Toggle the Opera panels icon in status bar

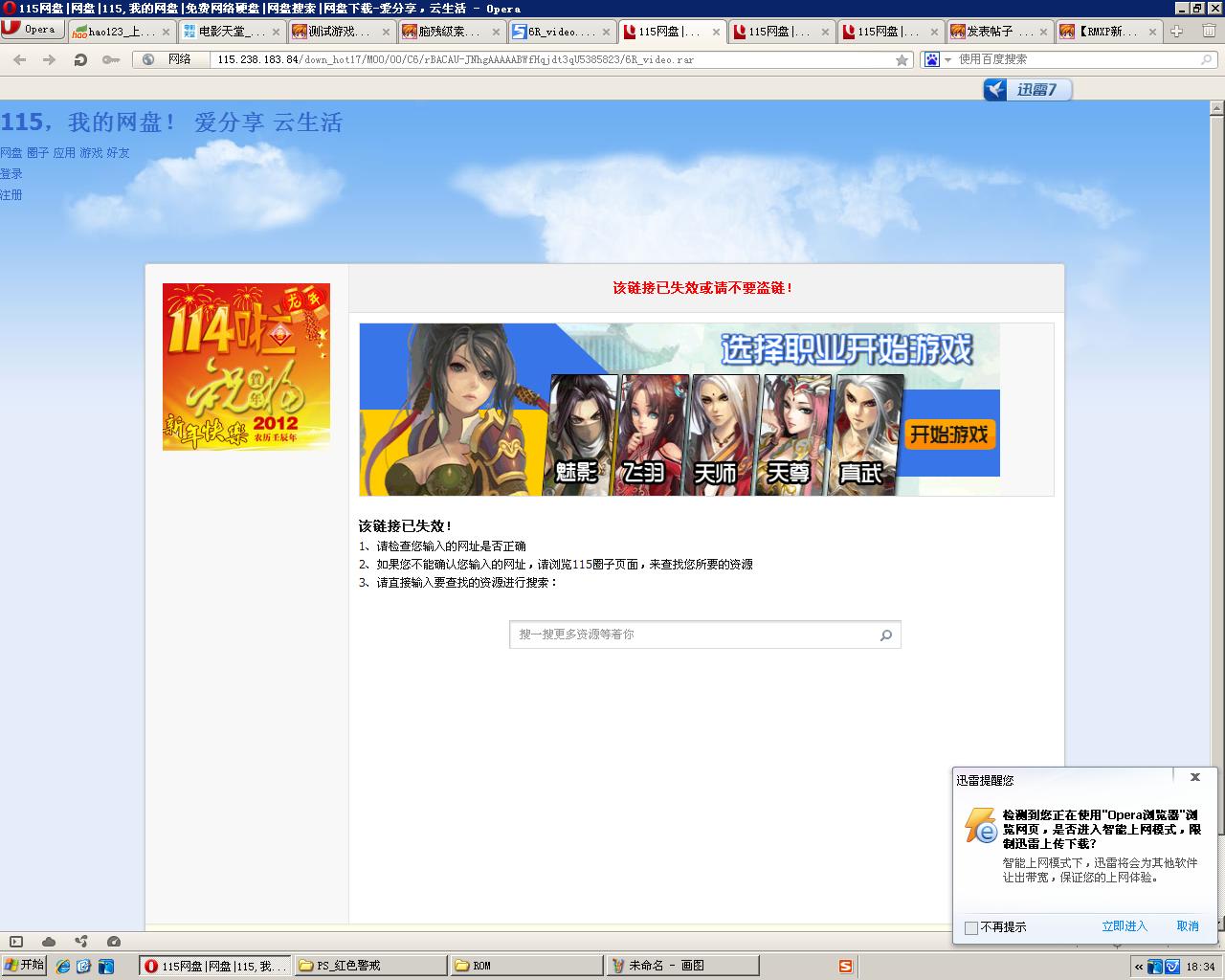coord(15,942)
